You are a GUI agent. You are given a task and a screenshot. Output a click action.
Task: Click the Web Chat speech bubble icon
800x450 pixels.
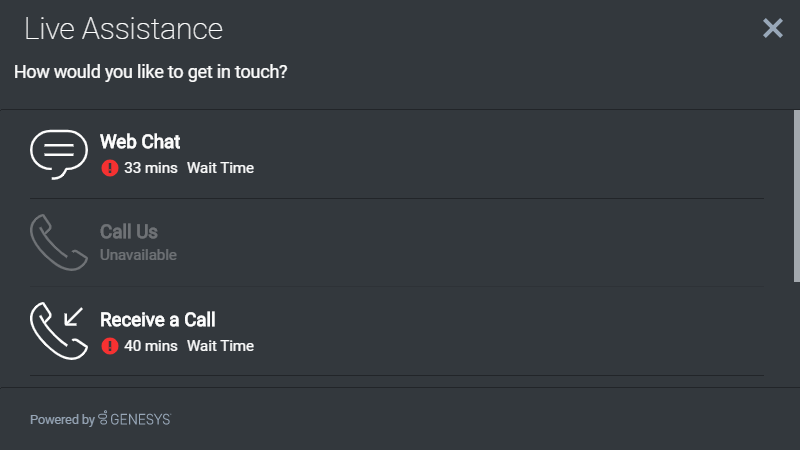pyautogui.click(x=59, y=153)
